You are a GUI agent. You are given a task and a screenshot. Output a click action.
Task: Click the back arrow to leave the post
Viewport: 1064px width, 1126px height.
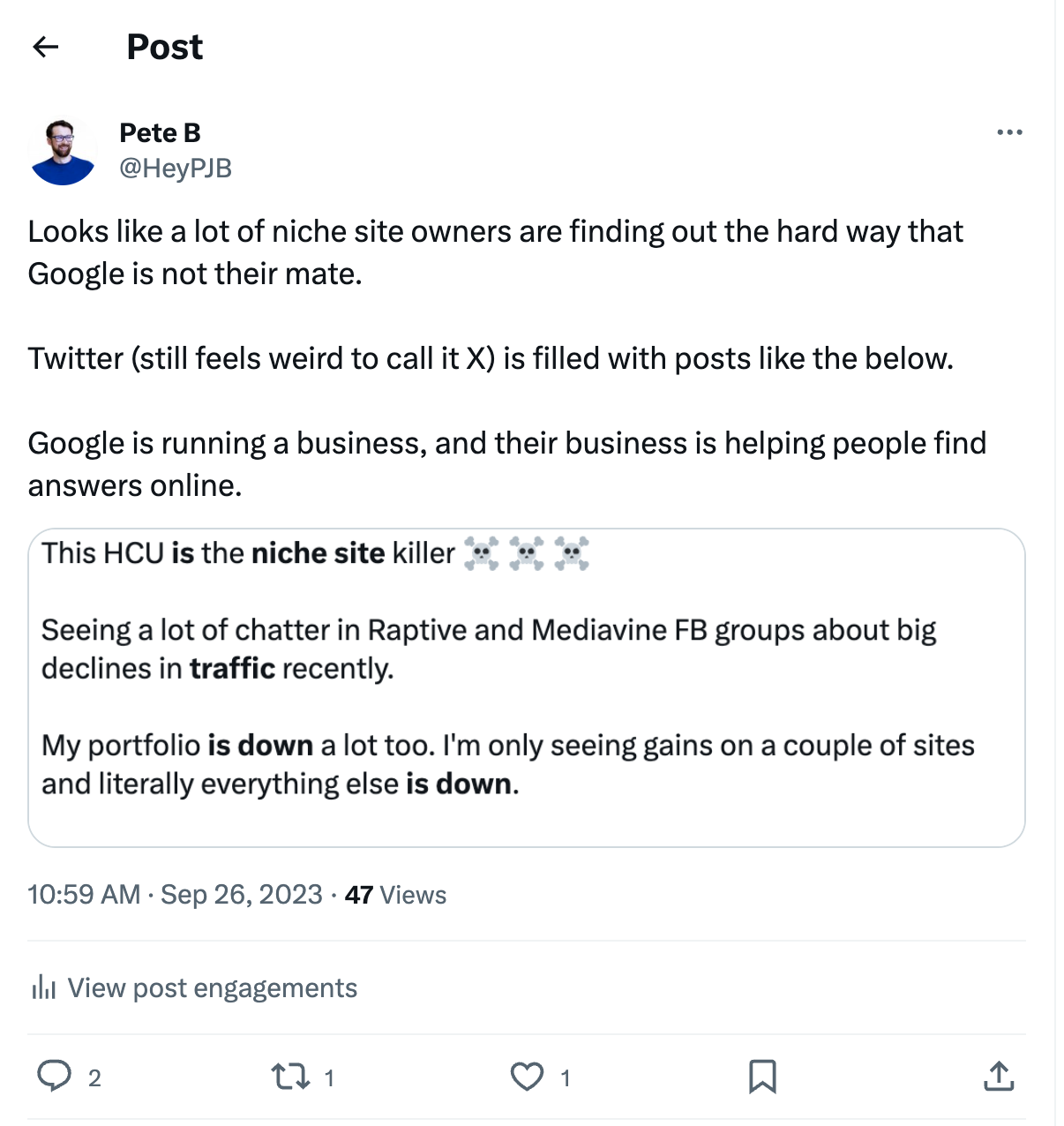(45, 46)
